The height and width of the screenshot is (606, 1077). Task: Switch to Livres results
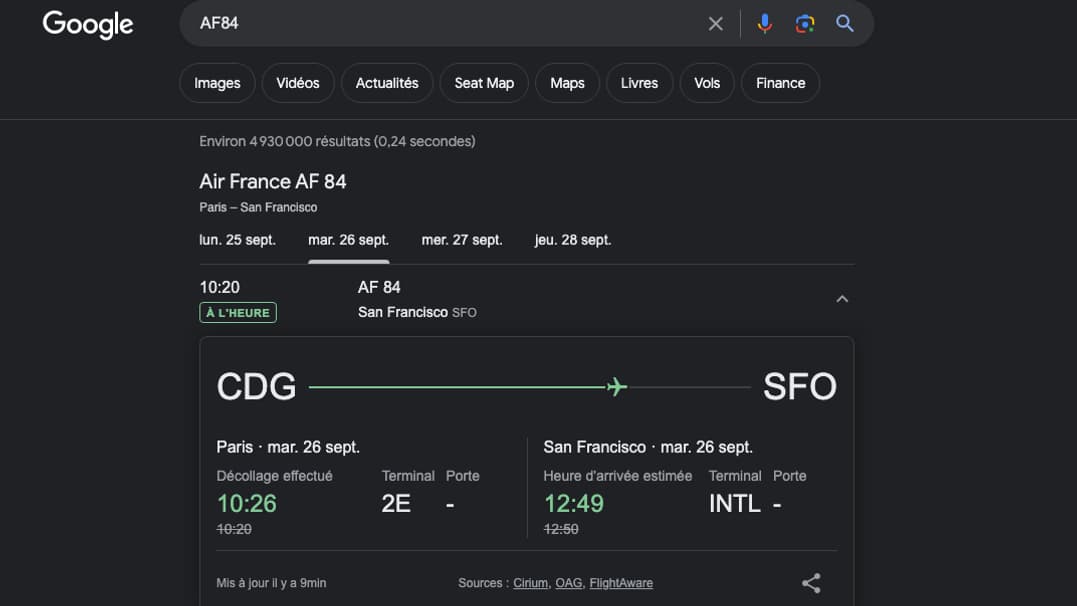(x=639, y=83)
